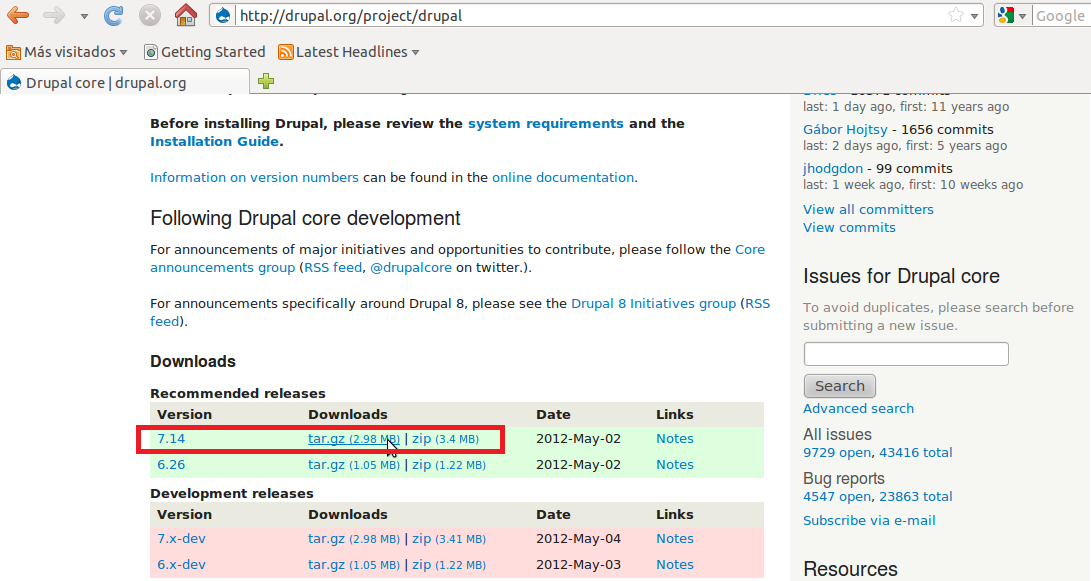
Task: Stop loading the page
Action: click(149, 15)
